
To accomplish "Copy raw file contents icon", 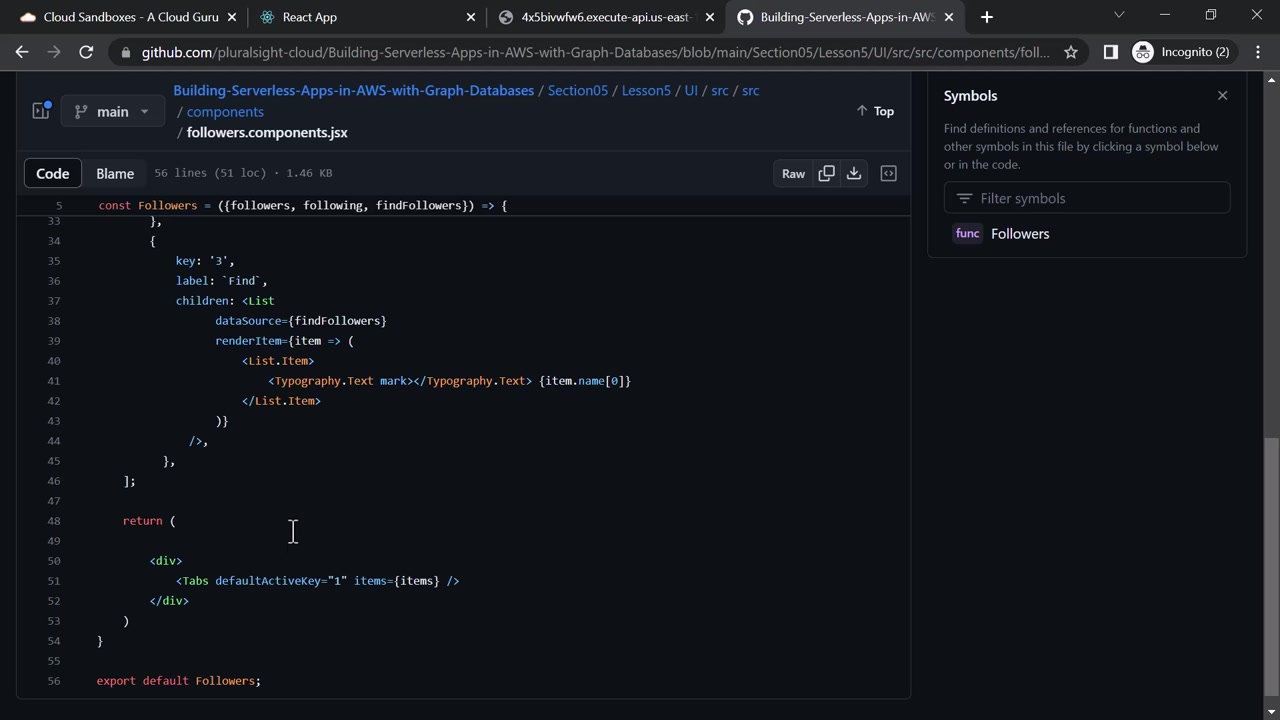I will (826, 173).
